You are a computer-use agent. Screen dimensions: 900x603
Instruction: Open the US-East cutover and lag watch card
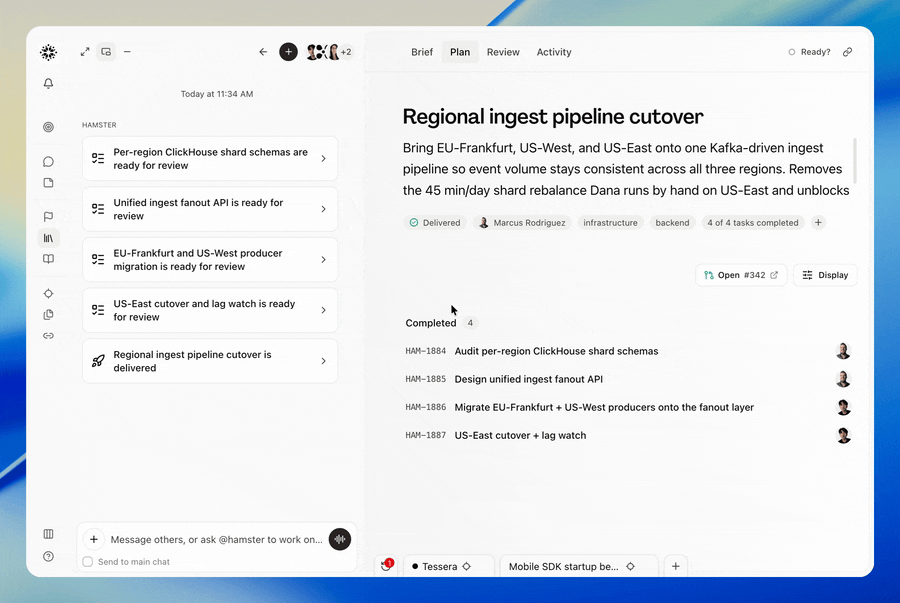tap(210, 310)
